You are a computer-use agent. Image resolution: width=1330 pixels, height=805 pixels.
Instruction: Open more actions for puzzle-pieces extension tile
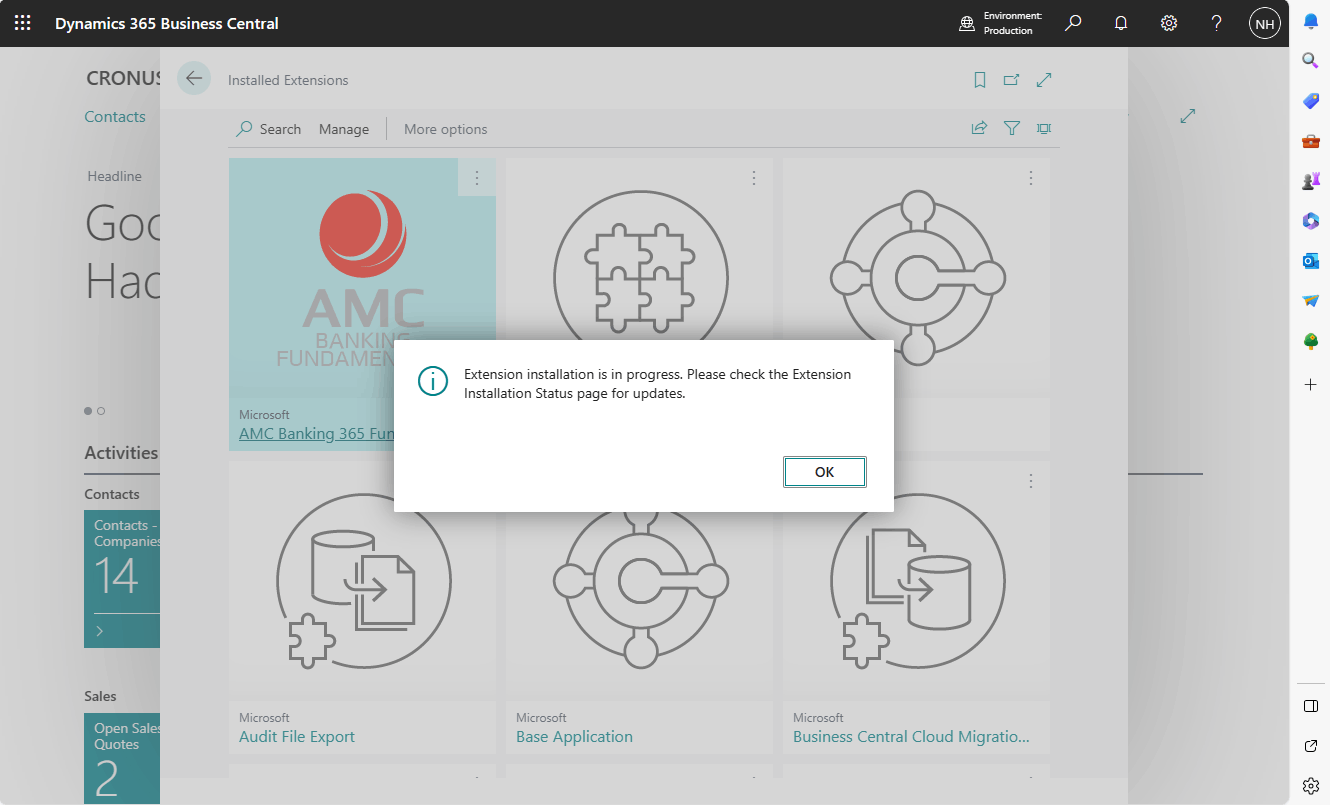coord(754,178)
